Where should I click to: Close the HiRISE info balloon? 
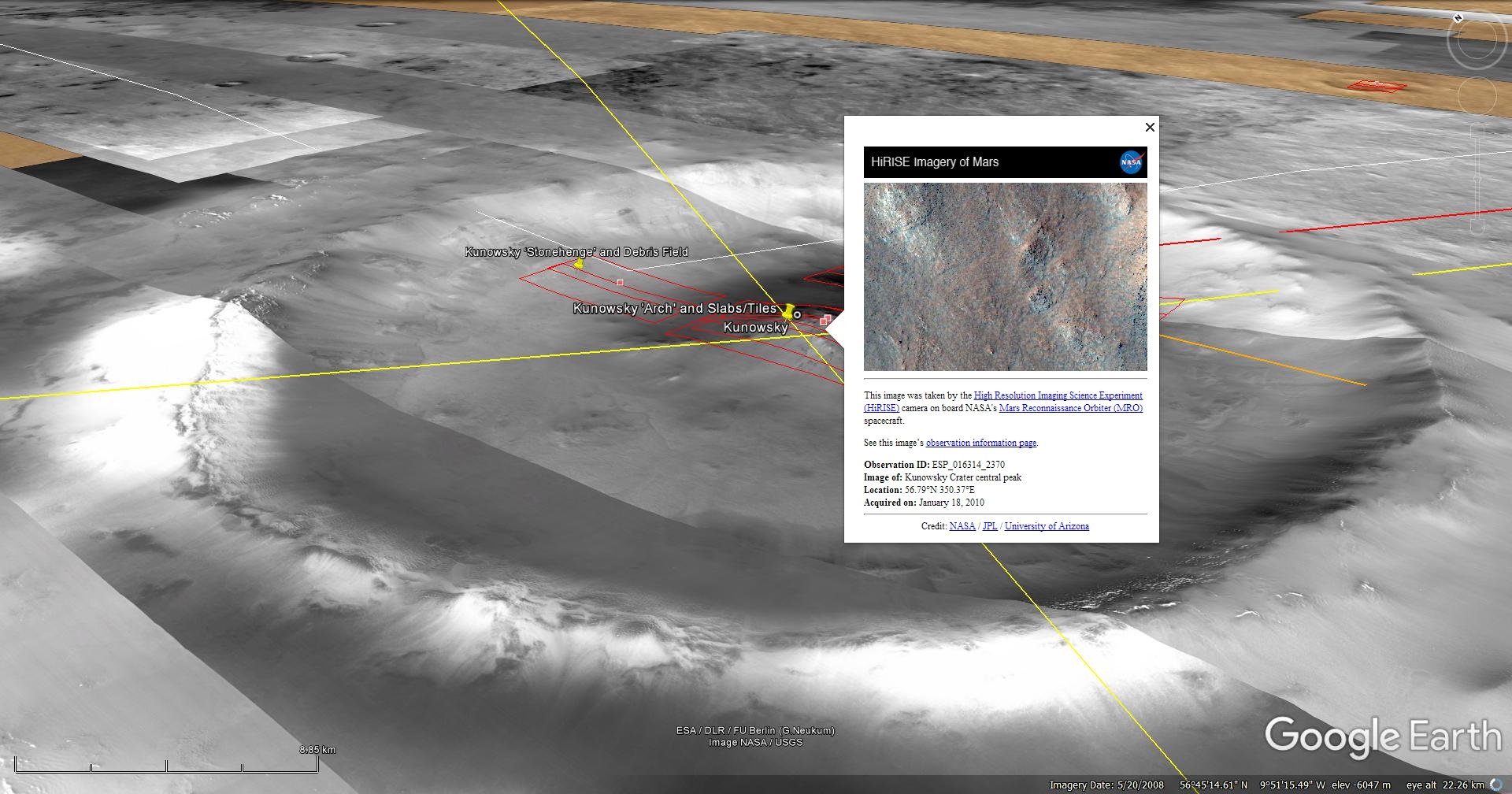1150,128
